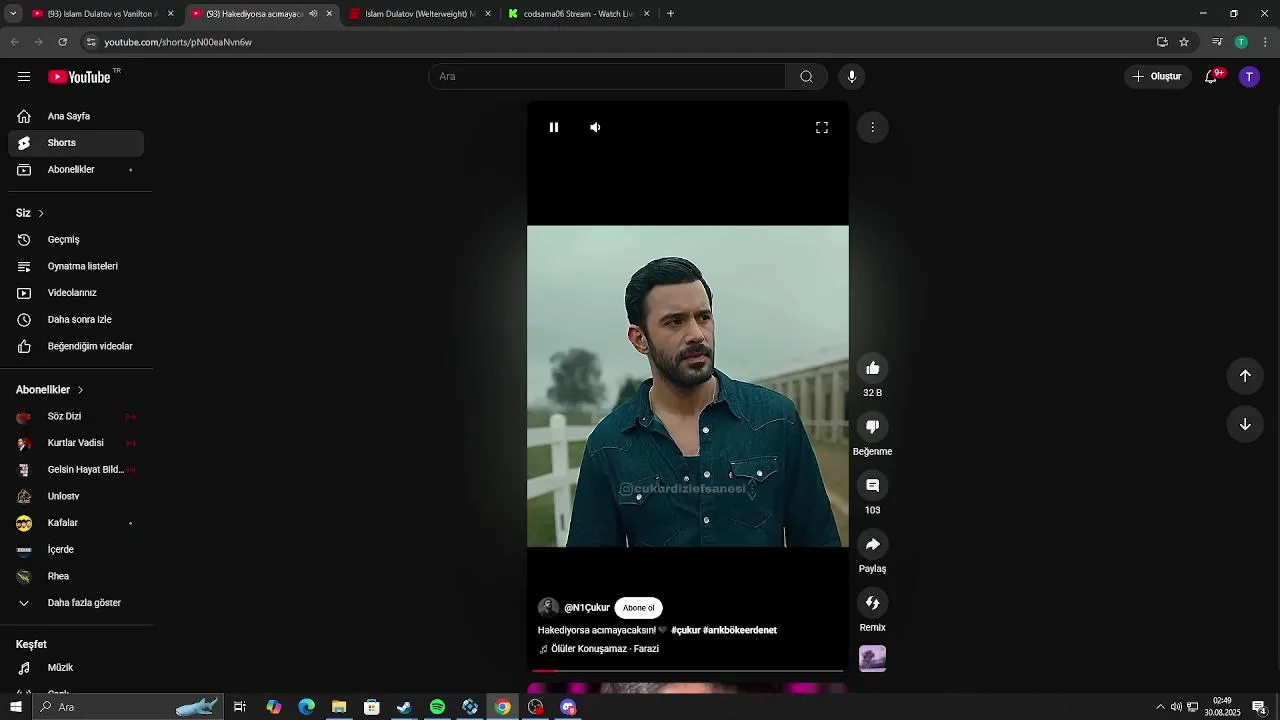Open the three-dot more options menu beside video
Screen dimensions: 1280x720
(873, 127)
